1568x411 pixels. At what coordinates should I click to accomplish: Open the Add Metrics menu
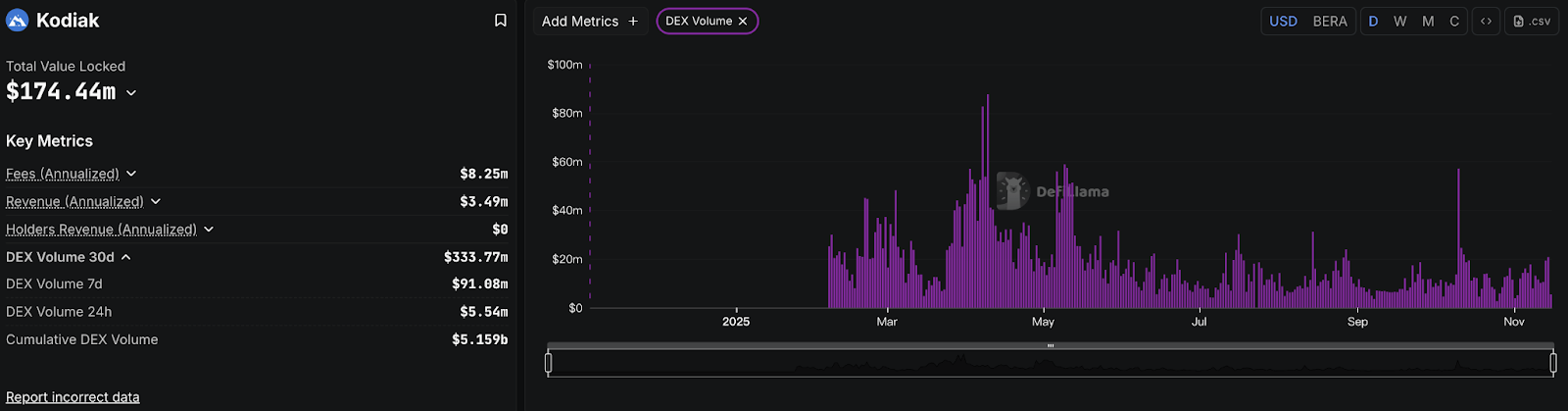(x=590, y=22)
